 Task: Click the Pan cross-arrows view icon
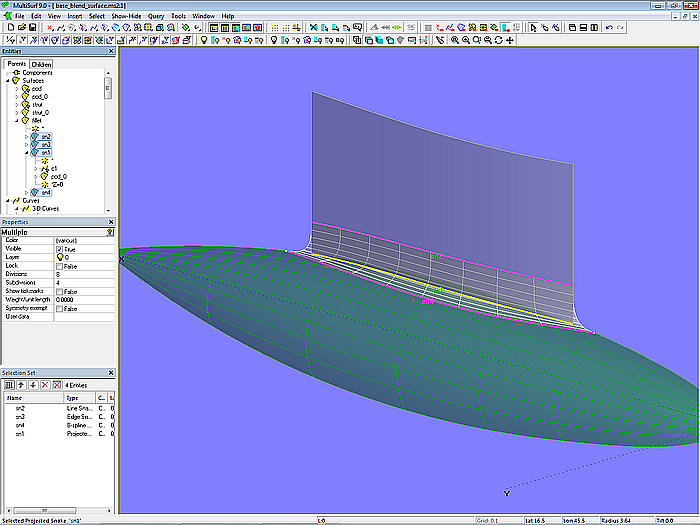tap(510, 41)
